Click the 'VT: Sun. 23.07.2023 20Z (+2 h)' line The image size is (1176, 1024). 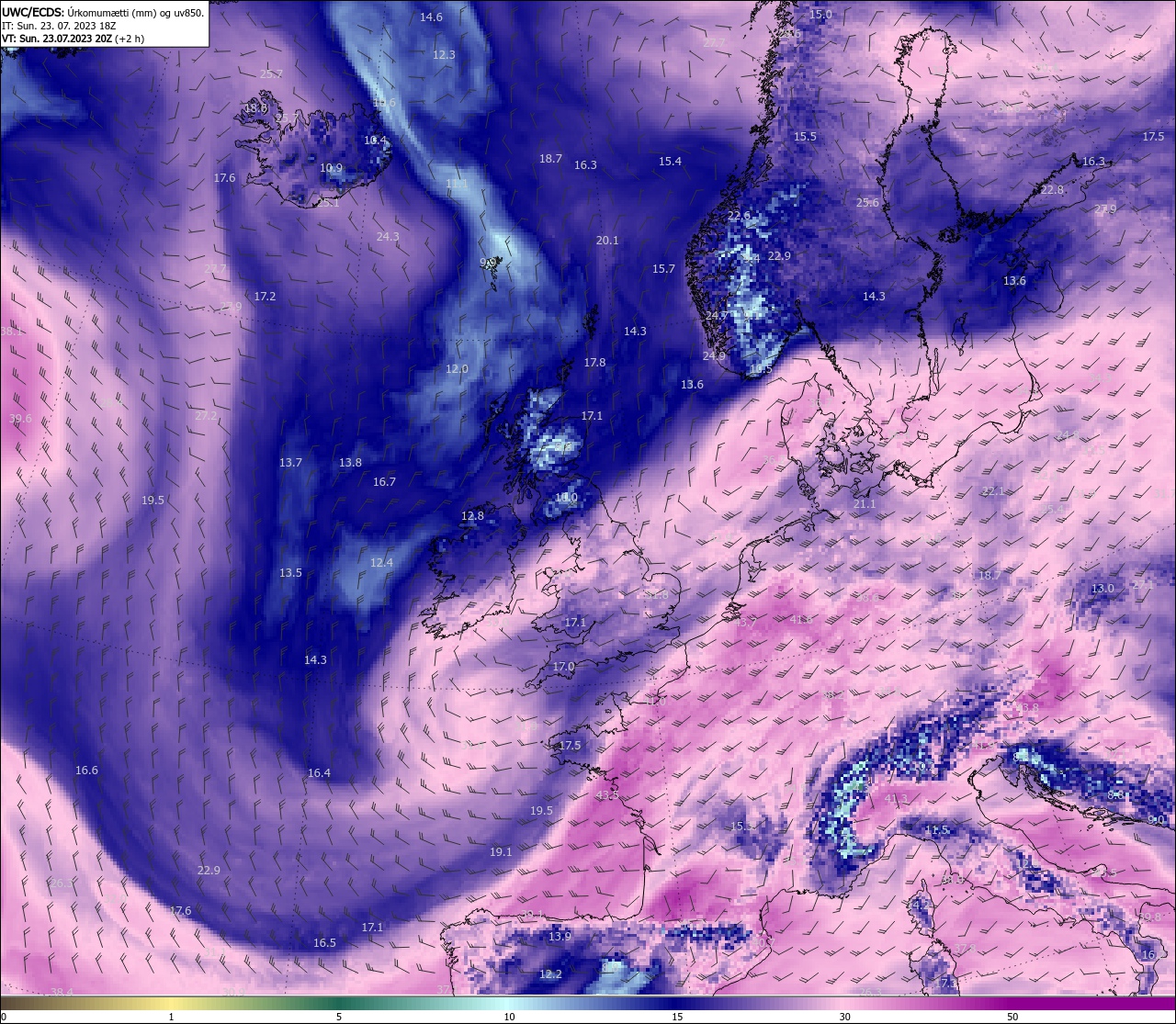pyautogui.click(x=73, y=39)
